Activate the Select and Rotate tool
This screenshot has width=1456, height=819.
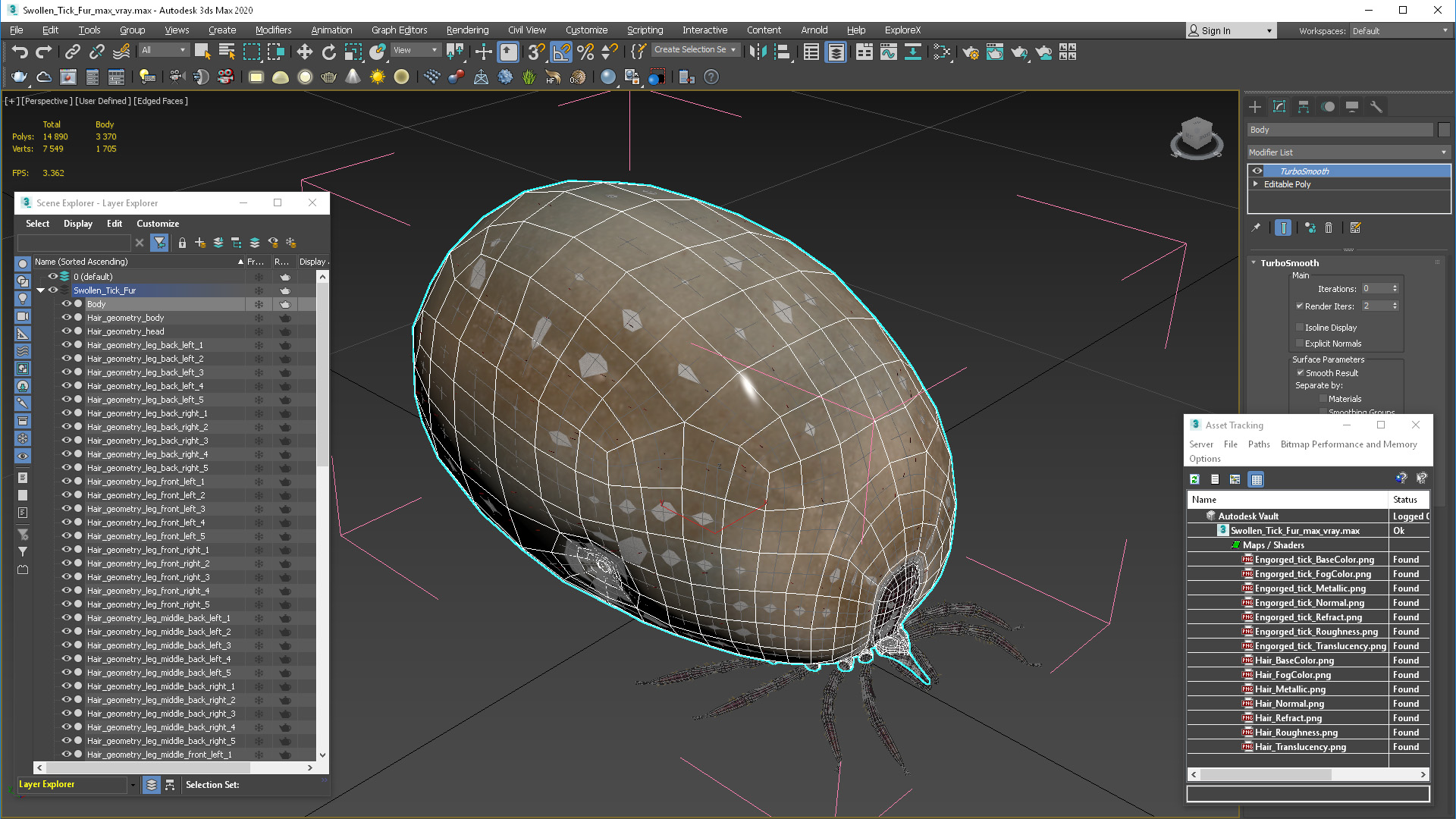click(328, 52)
